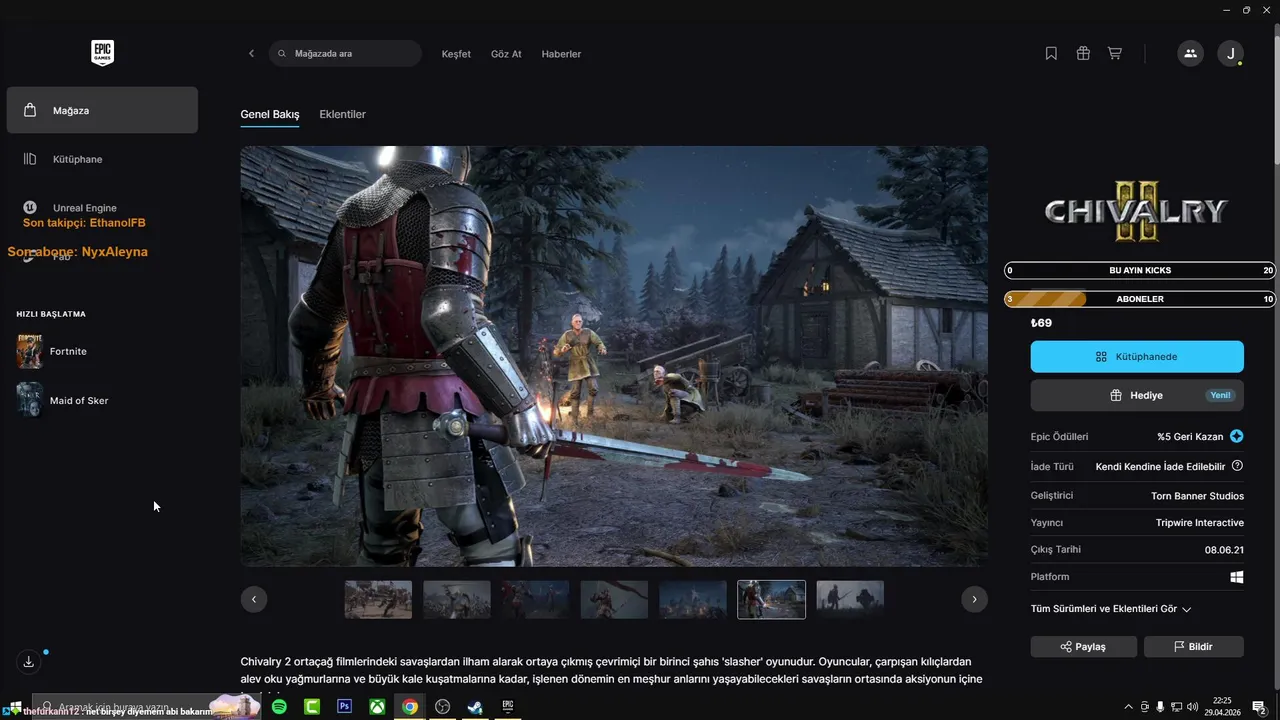The height and width of the screenshot is (720, 1280).
Task: Open Steam from the taskbar
Action: [475, 707]
